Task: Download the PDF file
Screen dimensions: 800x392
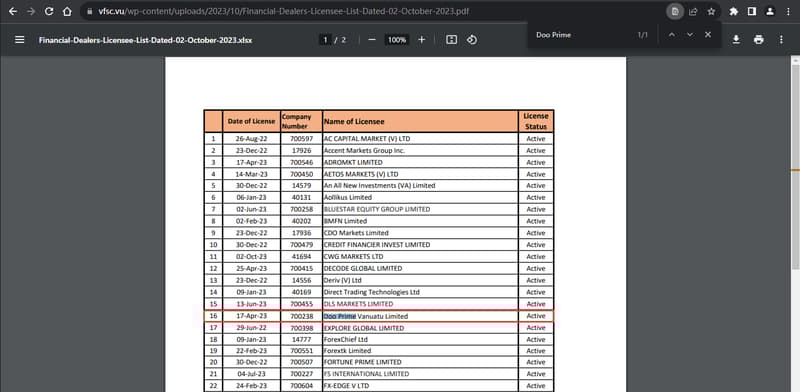Action: click(736, 40)
